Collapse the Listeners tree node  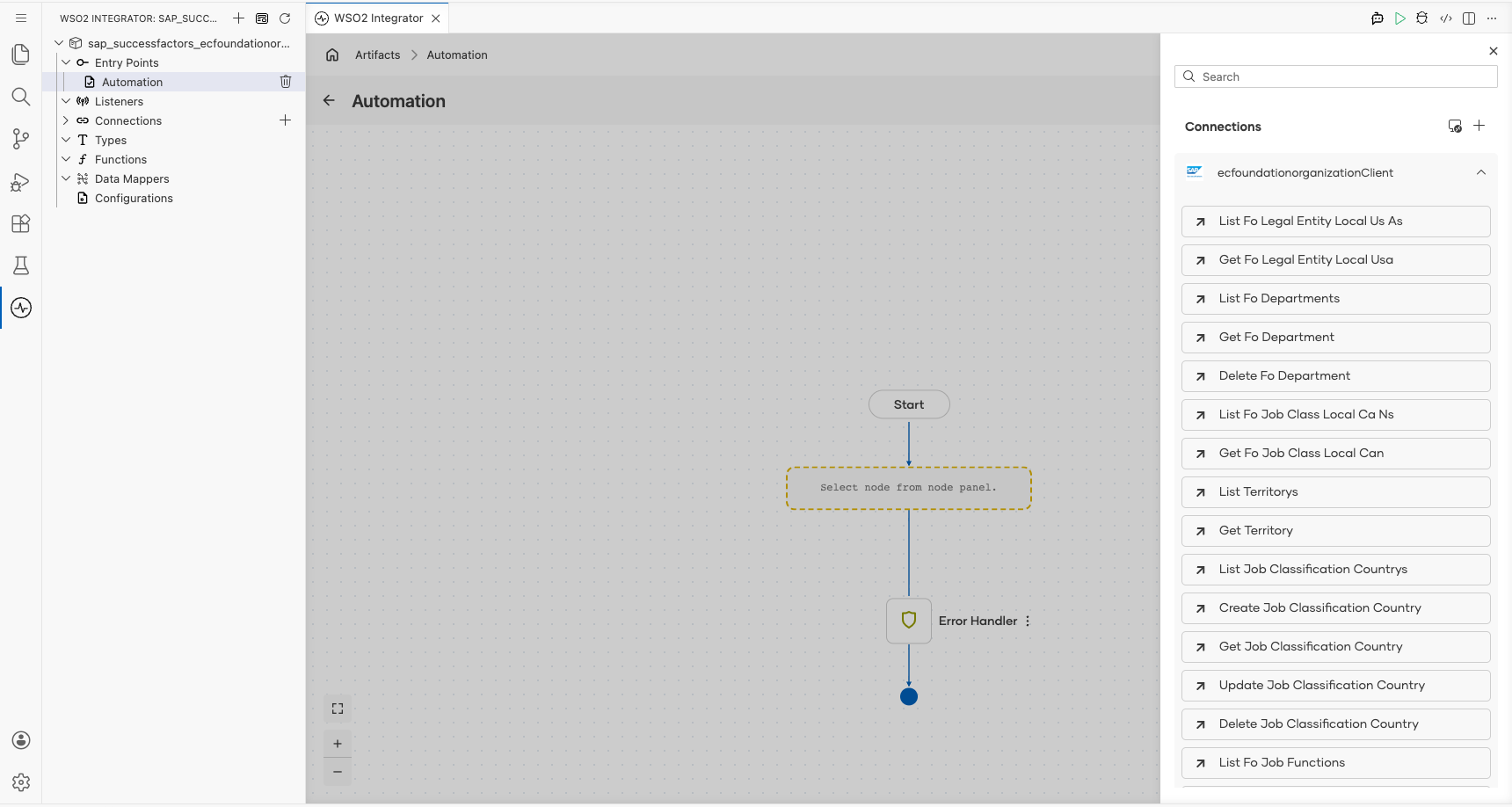click(x=66, y=101)
